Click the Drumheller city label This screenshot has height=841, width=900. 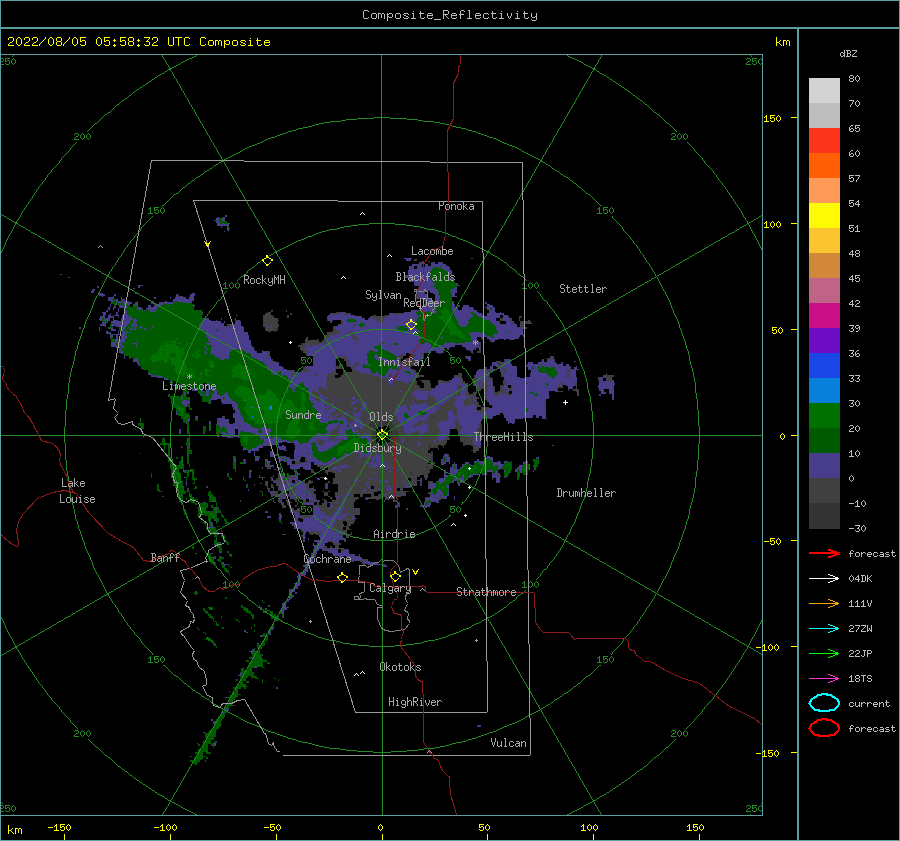pos(586,493)
